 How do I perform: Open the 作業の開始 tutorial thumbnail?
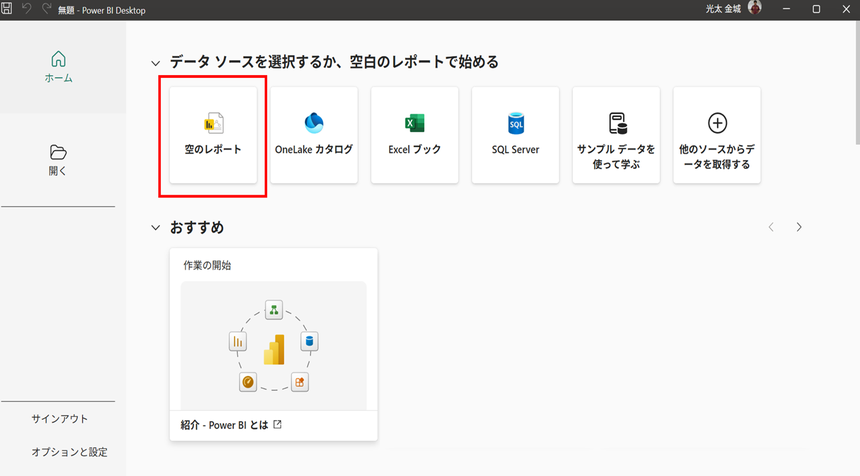pos(274,345)
